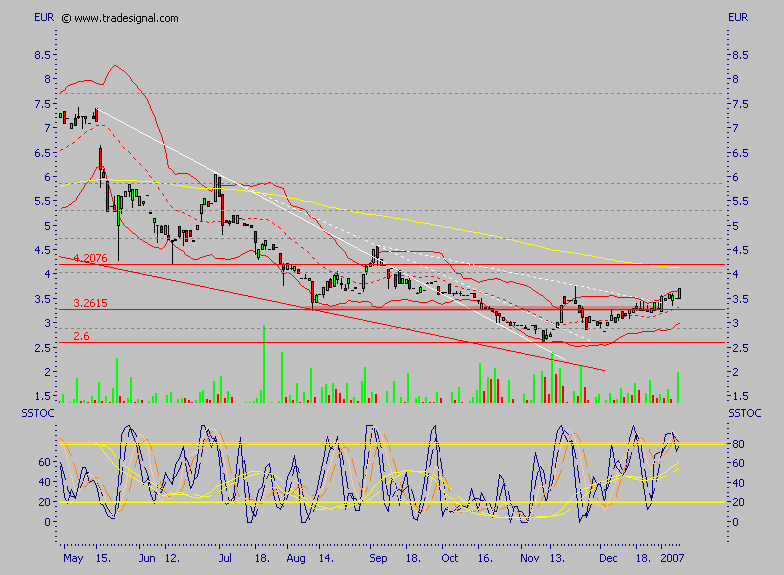The height and width of the screenshot is (575, 784).
Task: Click the 6 value on the right price axis
Action: [x=736, y=177]
